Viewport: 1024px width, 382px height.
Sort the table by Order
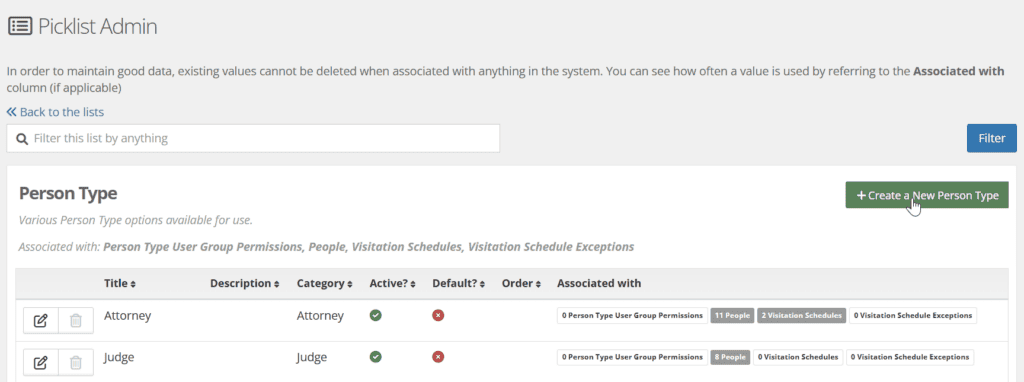(x=521, y=283)
